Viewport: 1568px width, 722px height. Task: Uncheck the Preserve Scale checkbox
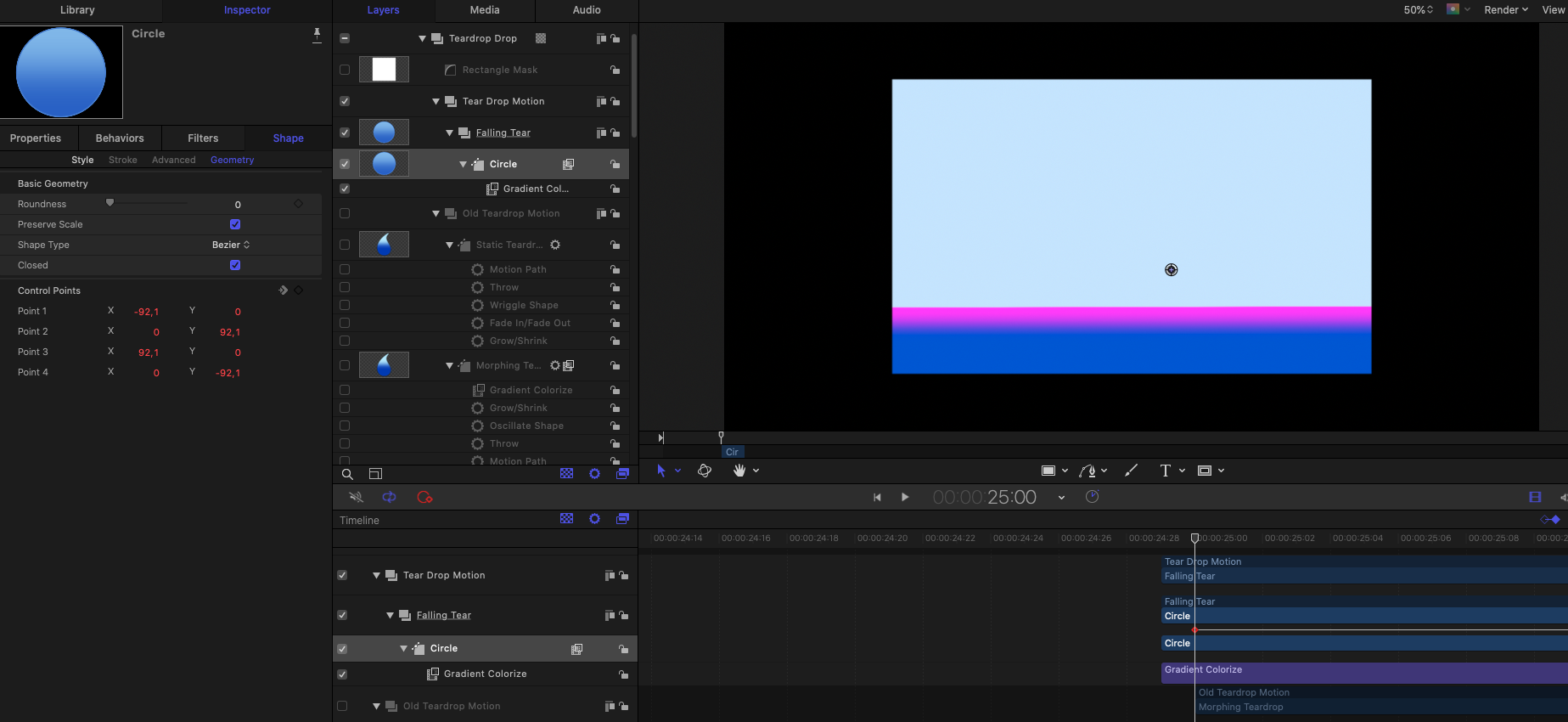[x=235, y=224]
